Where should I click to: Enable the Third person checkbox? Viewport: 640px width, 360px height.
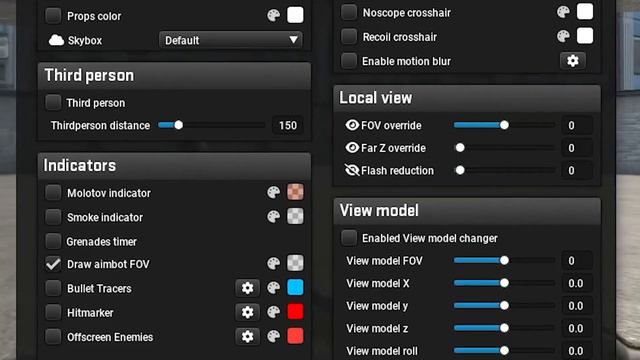[x=53, y=102]
